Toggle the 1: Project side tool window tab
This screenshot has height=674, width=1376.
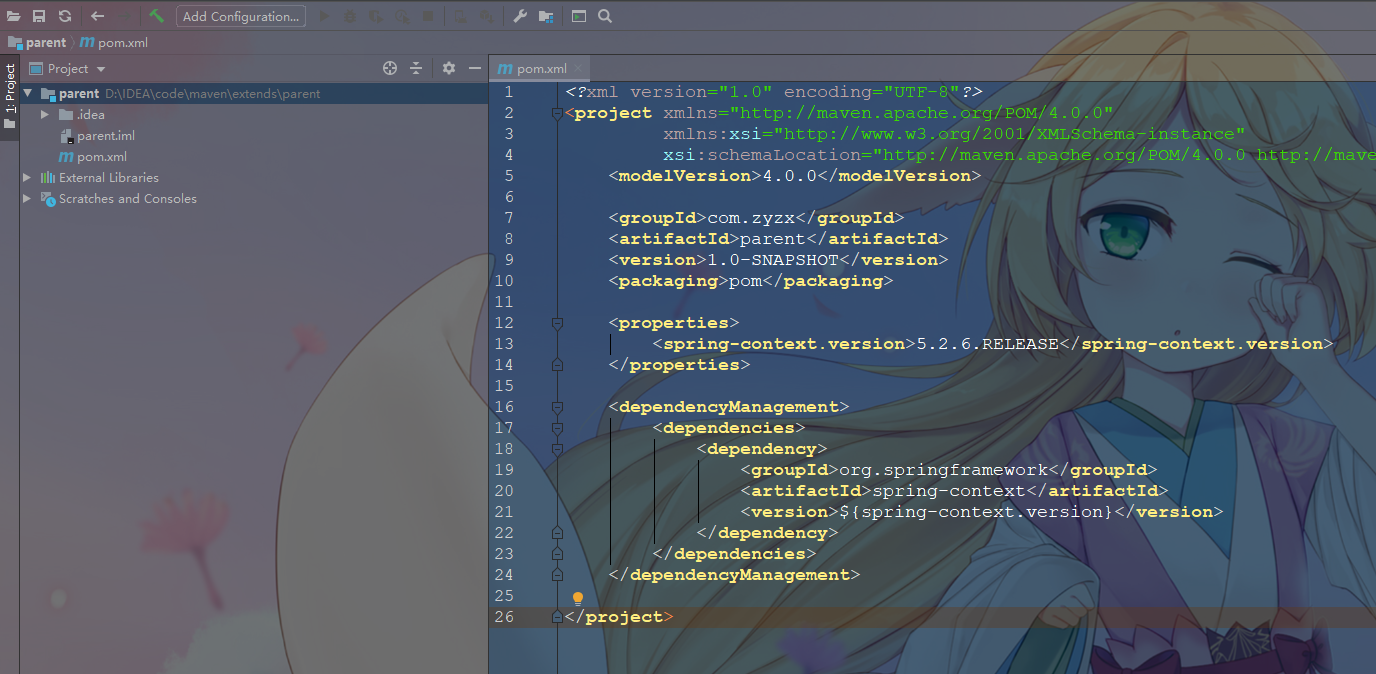(x=10, y=97)
